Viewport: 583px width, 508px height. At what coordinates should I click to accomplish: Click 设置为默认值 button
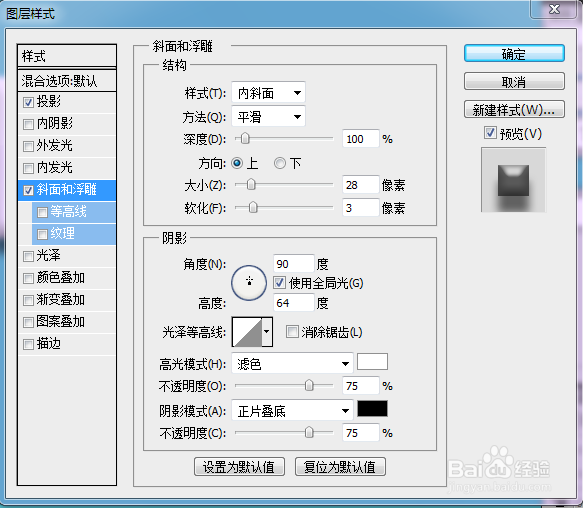[x=239, y=467]
